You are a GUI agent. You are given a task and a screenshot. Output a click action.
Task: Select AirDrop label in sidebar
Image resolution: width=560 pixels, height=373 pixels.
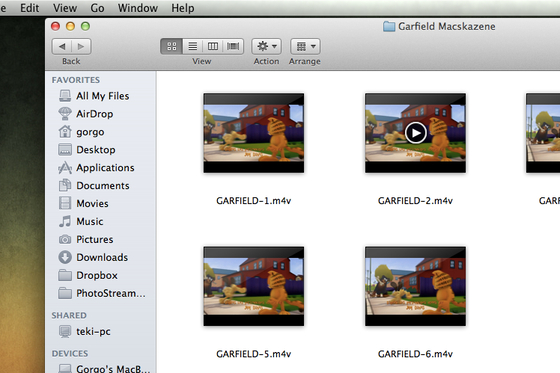95,114
